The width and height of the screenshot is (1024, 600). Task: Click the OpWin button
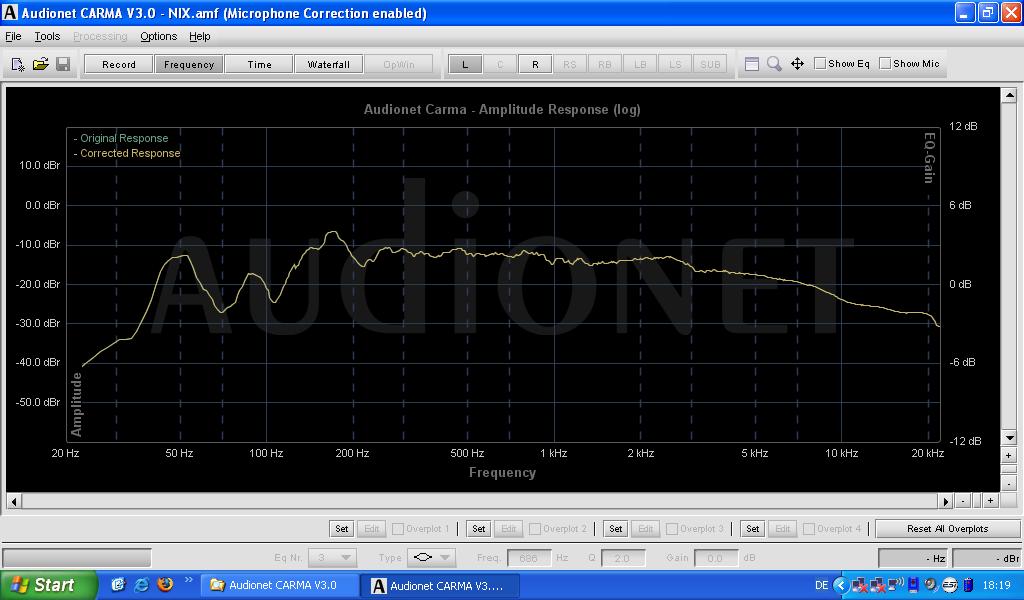[399, 64]
